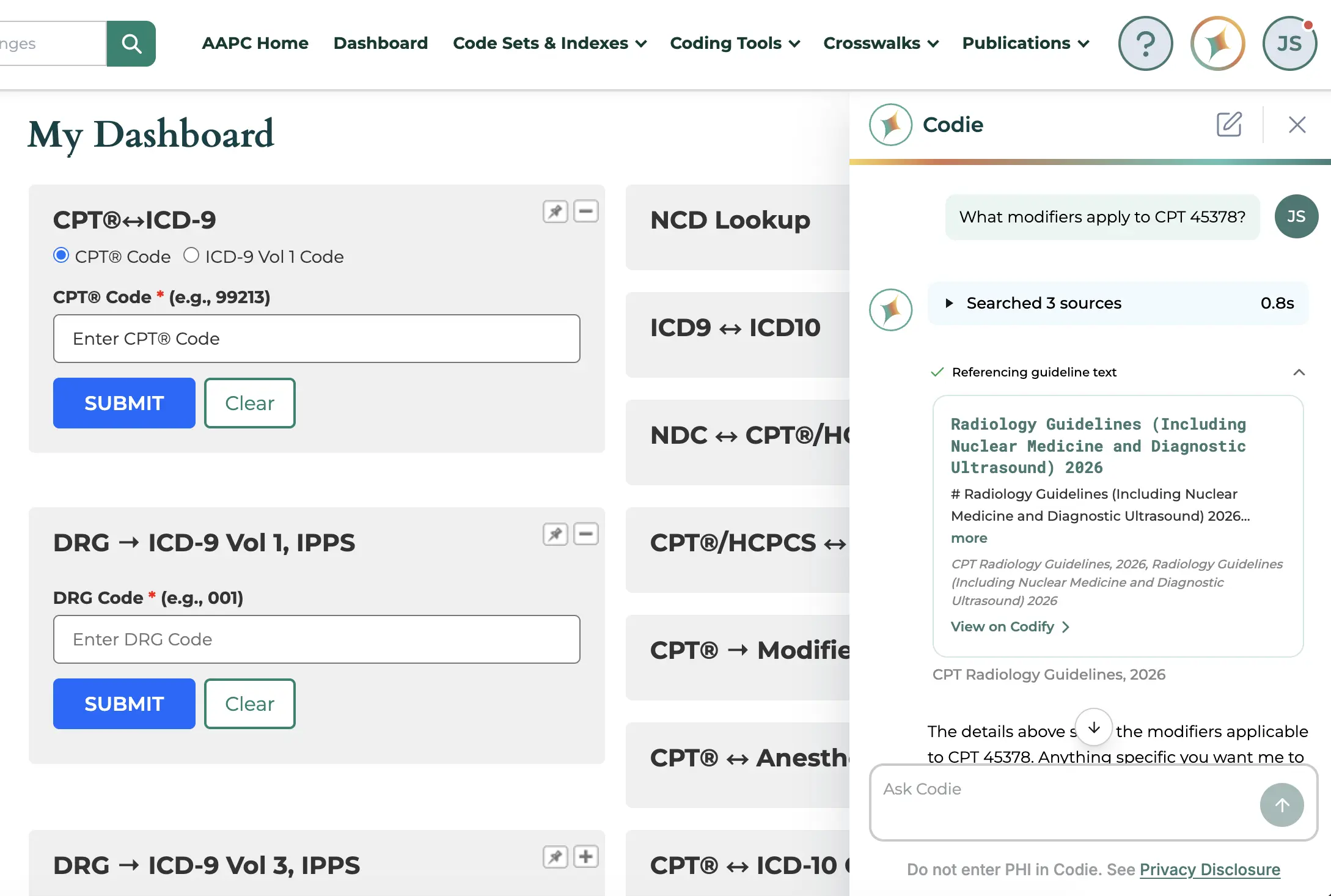Screen dimensions: 1331x896
Task: Select the ICD-9 Vol 1 Code radio button
Action: click(x=191, y=255)
